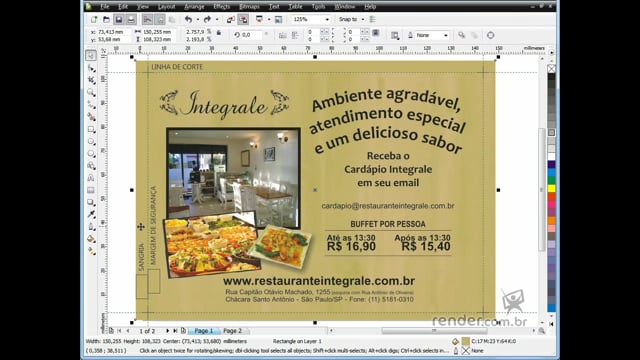Click the rotation angle input field
The image size is (640, 360).
coord(251,35)
